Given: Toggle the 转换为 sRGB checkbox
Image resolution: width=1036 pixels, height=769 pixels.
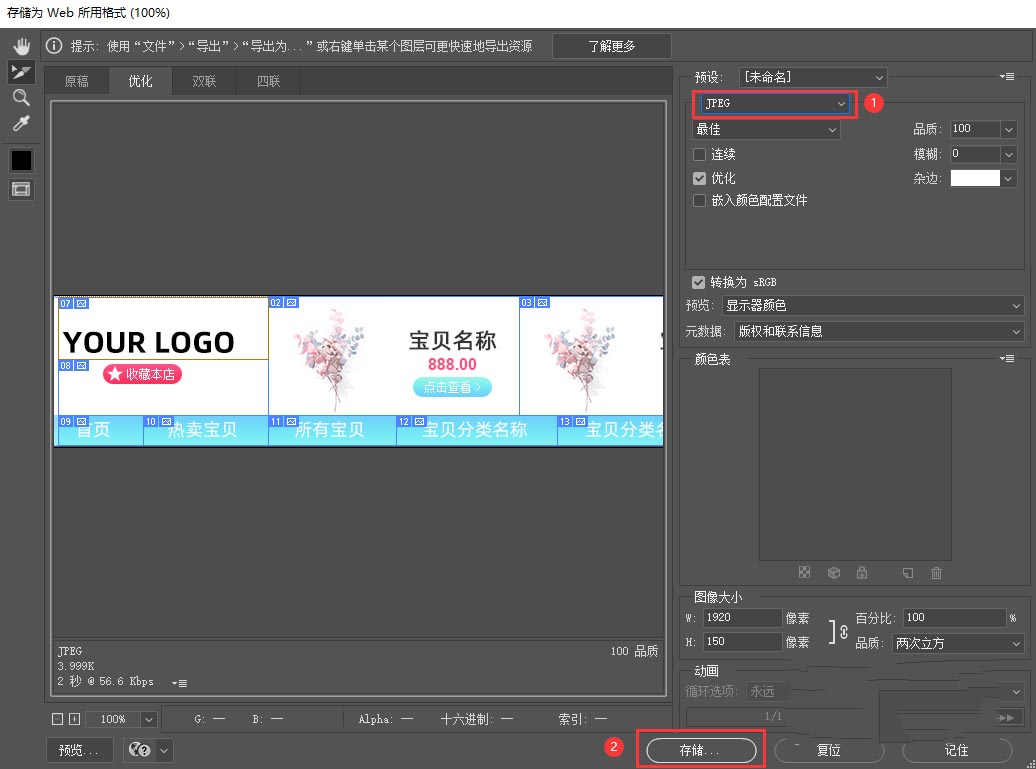Looking at the screenshot, I should click(x=699, y=282).
